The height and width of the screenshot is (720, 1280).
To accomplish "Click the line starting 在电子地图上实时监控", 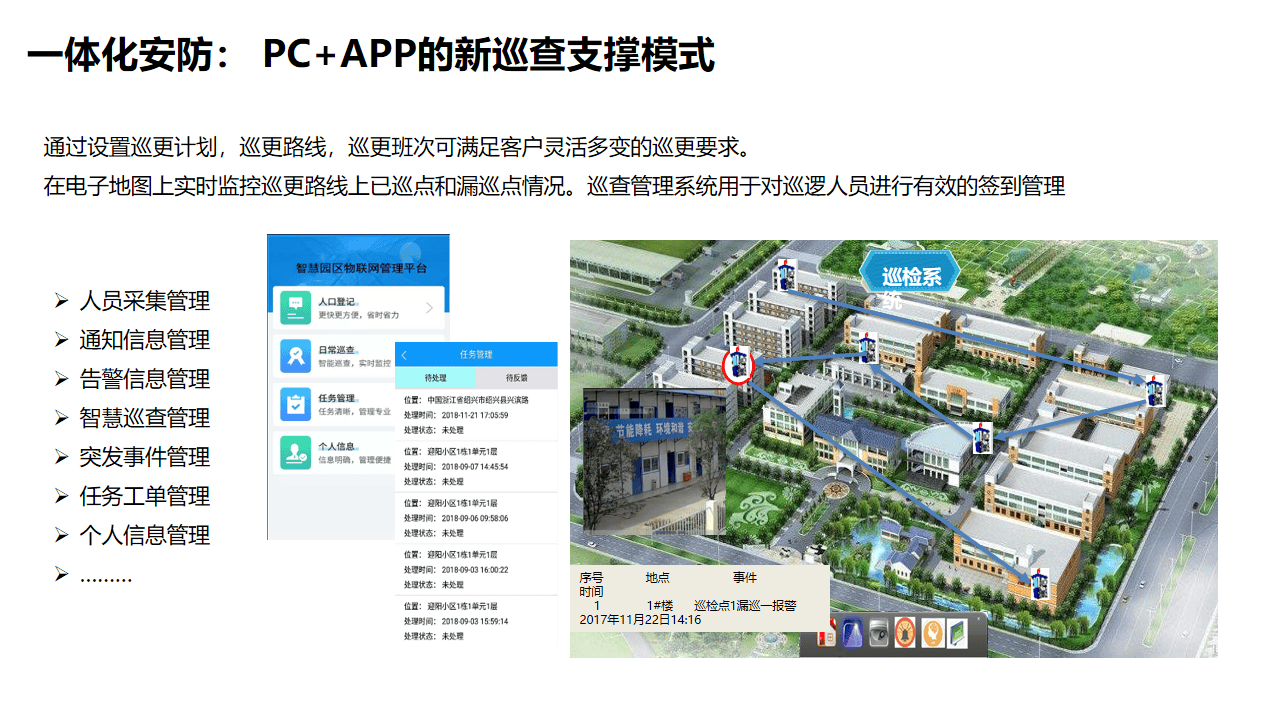I will (x=554, y=186).
